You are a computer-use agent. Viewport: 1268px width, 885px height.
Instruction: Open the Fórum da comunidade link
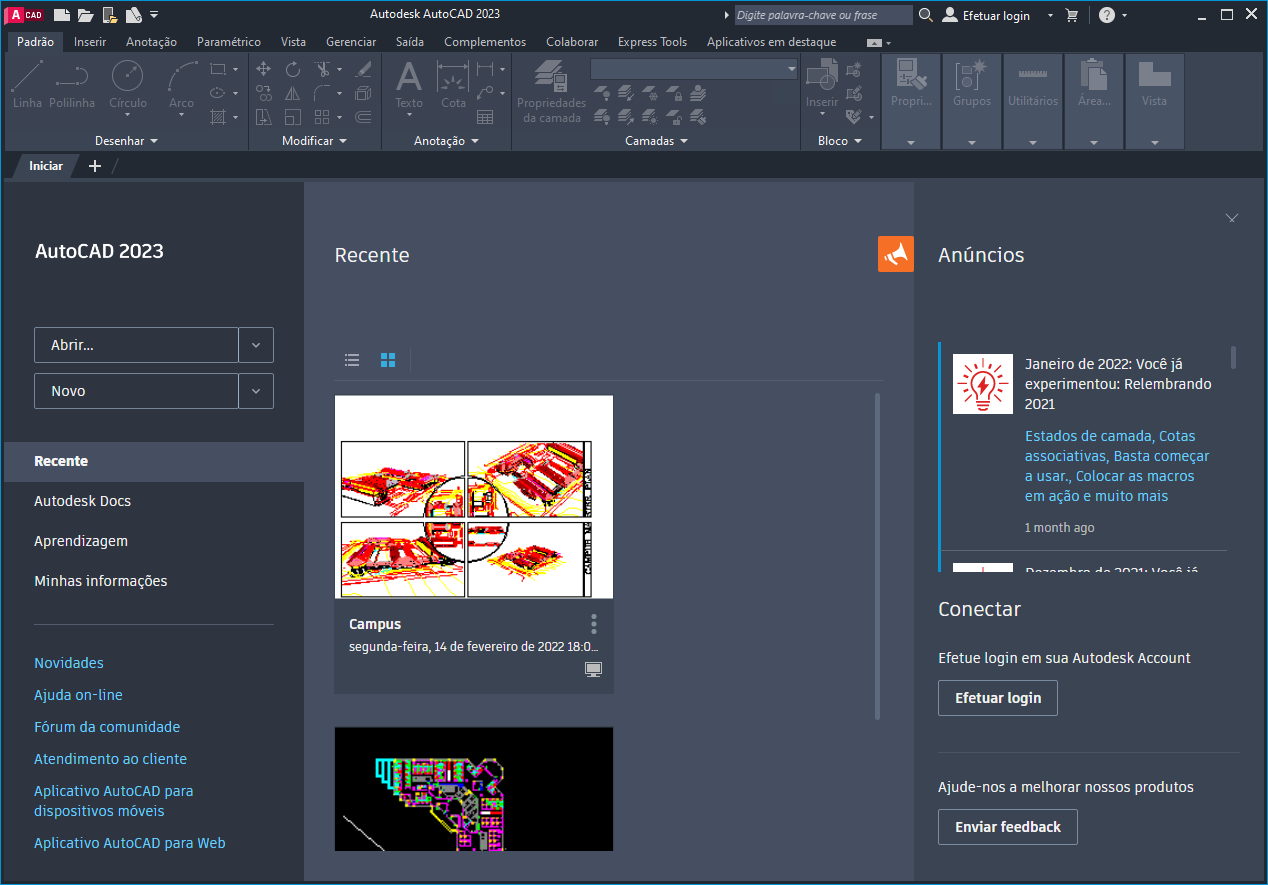[x=107, y=727]
